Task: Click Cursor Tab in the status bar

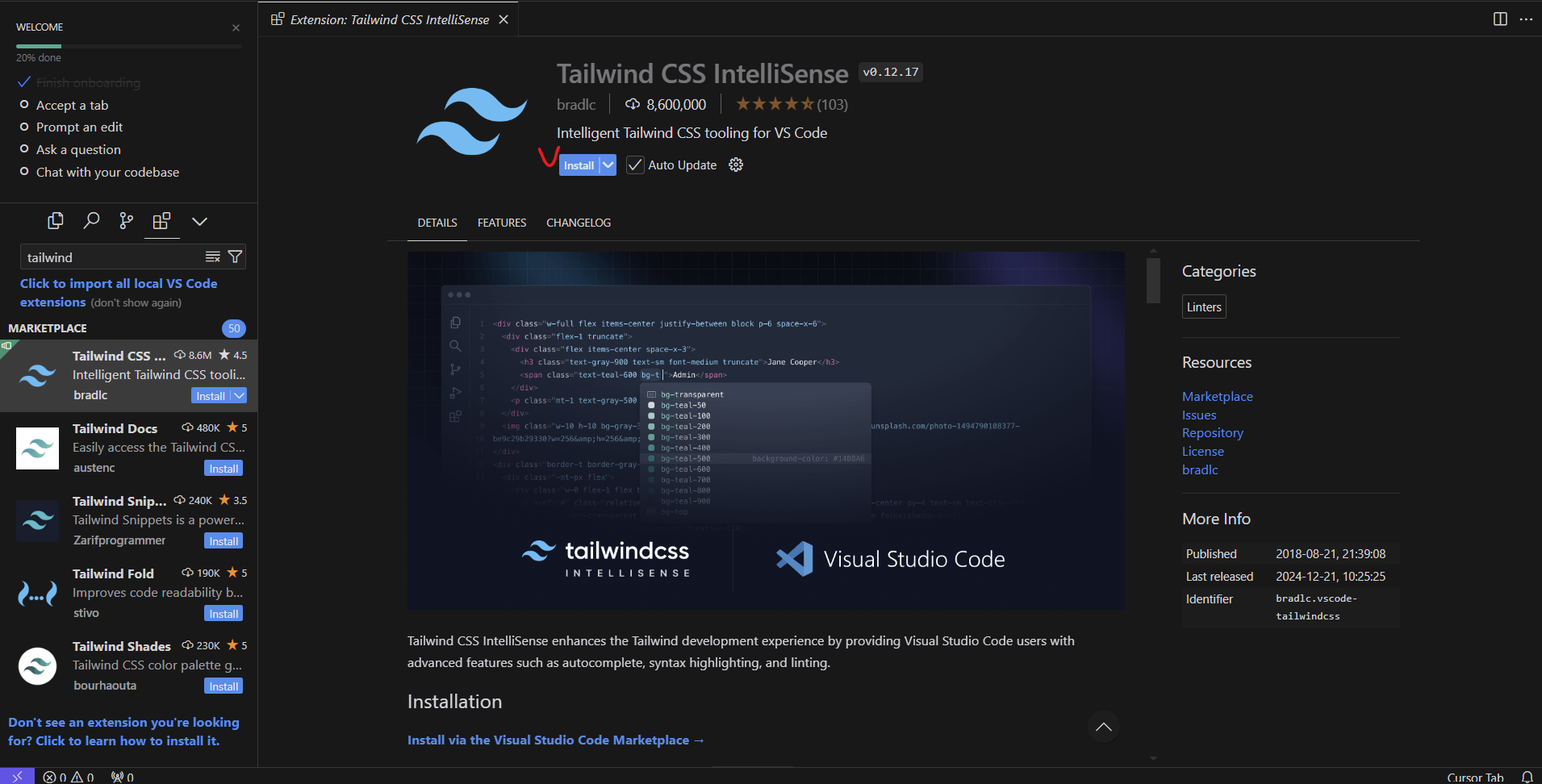Action: point(1475,777)
